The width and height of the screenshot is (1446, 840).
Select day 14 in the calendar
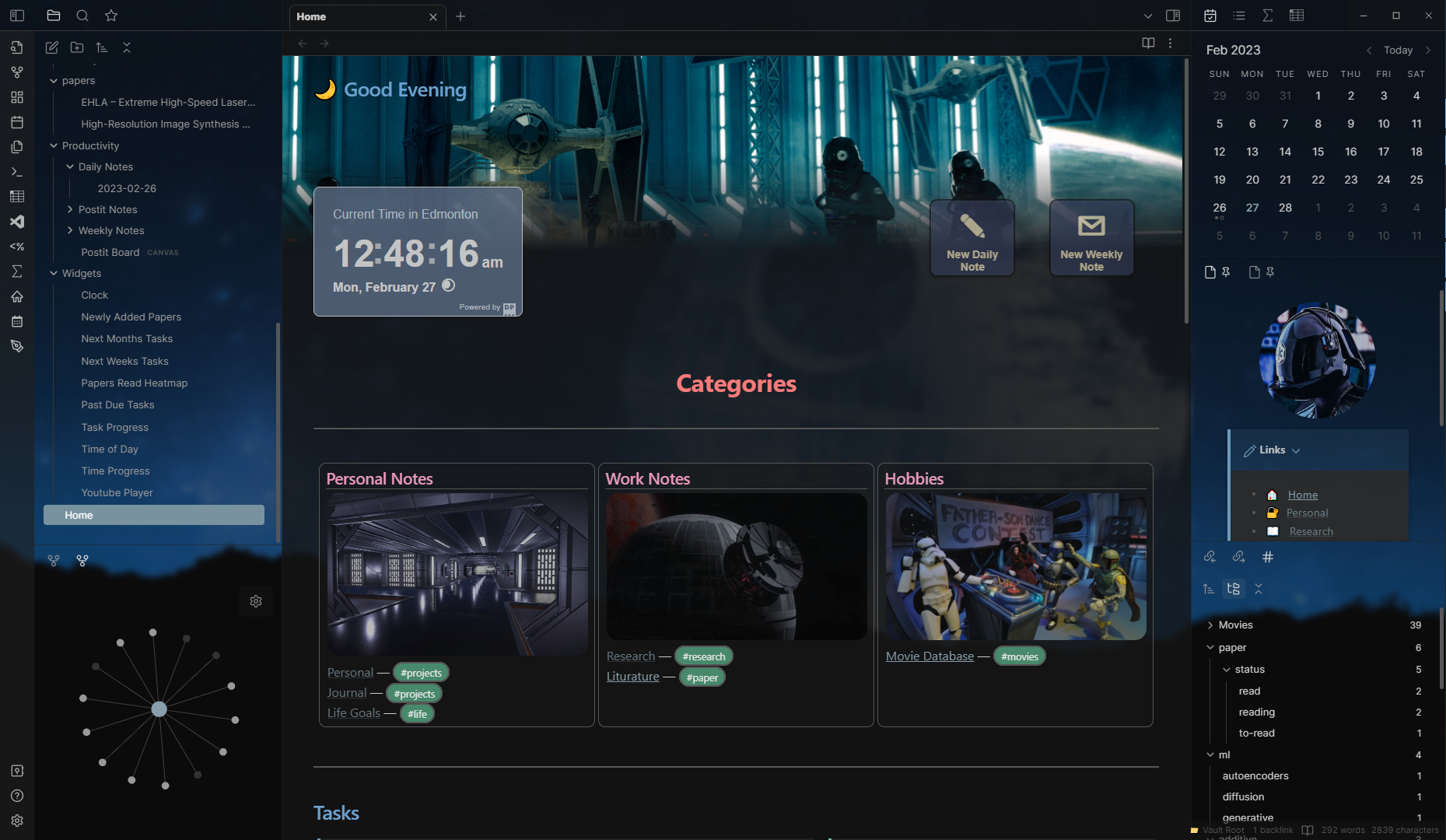click(1285, 152)
